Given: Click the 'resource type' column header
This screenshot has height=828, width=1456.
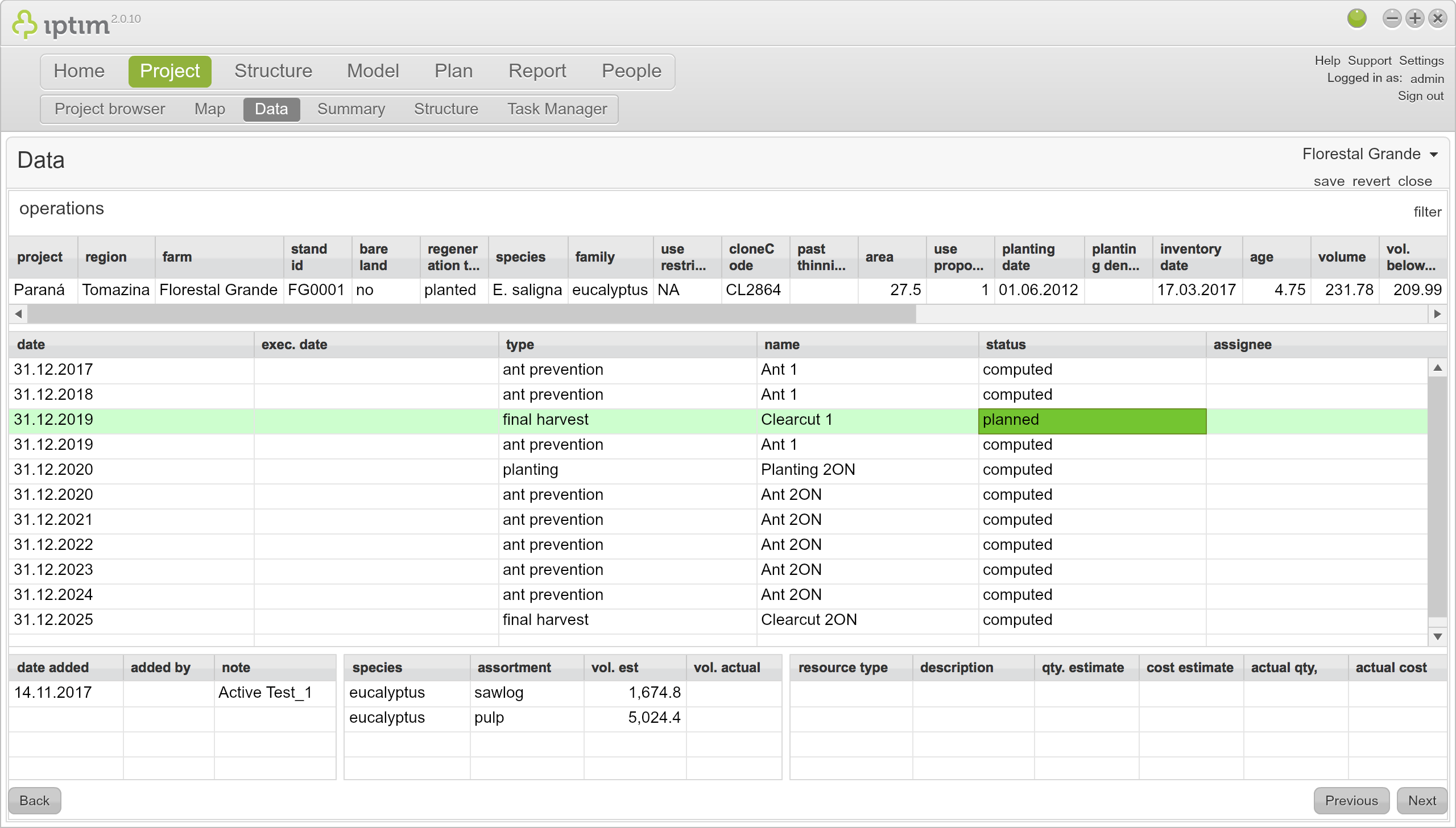Looking at the screenshot, I should pos(851,668).
